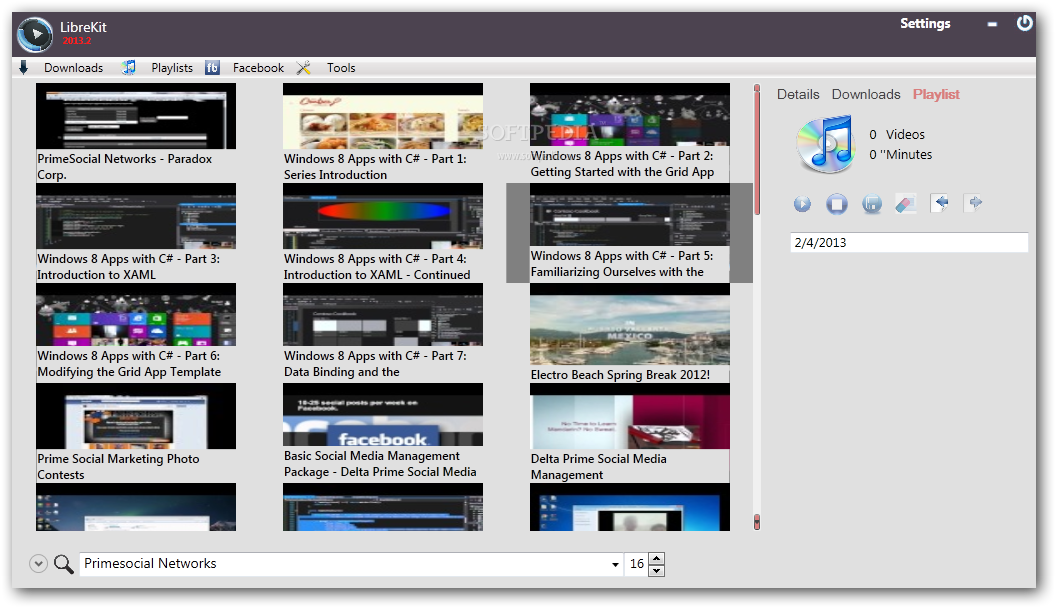Select highlighted Windows 8 Apps Part 5 thumbnail
This screenshot has width=1056, height=608.
630,215
